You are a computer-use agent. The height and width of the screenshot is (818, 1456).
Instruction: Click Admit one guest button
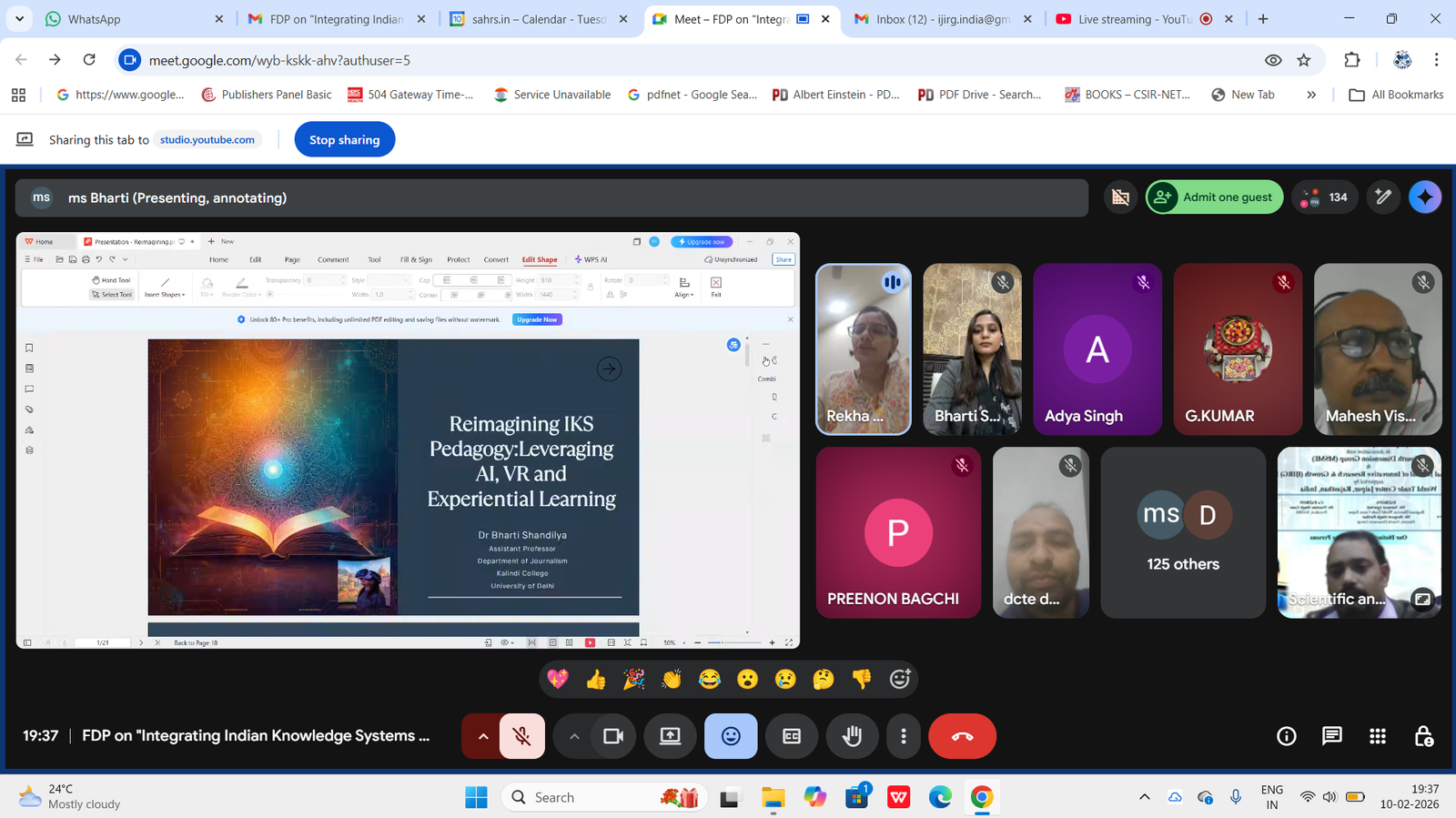click(1215, 197)
